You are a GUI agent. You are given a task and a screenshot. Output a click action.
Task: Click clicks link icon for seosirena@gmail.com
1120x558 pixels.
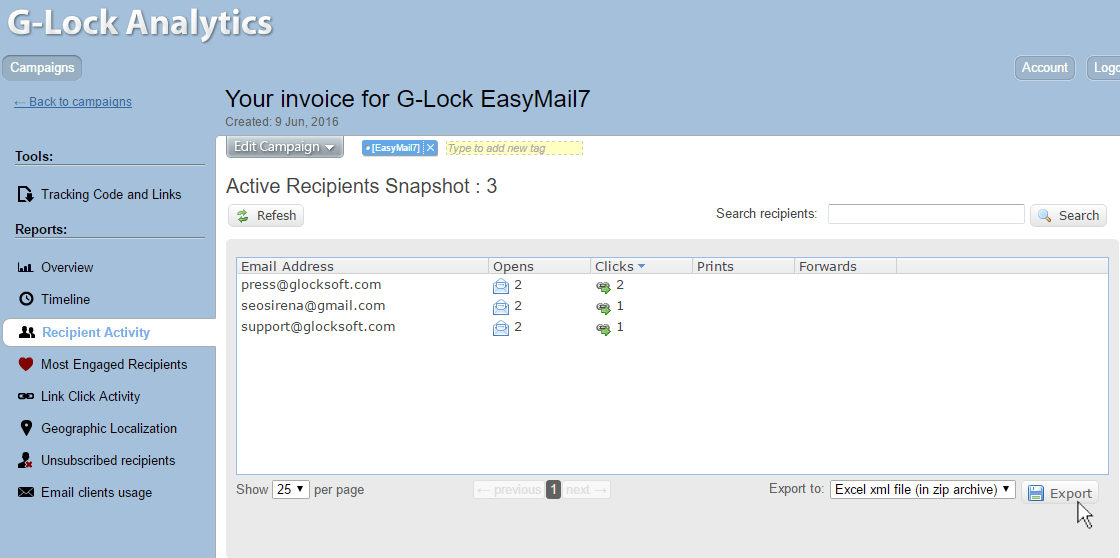point(604,308)
